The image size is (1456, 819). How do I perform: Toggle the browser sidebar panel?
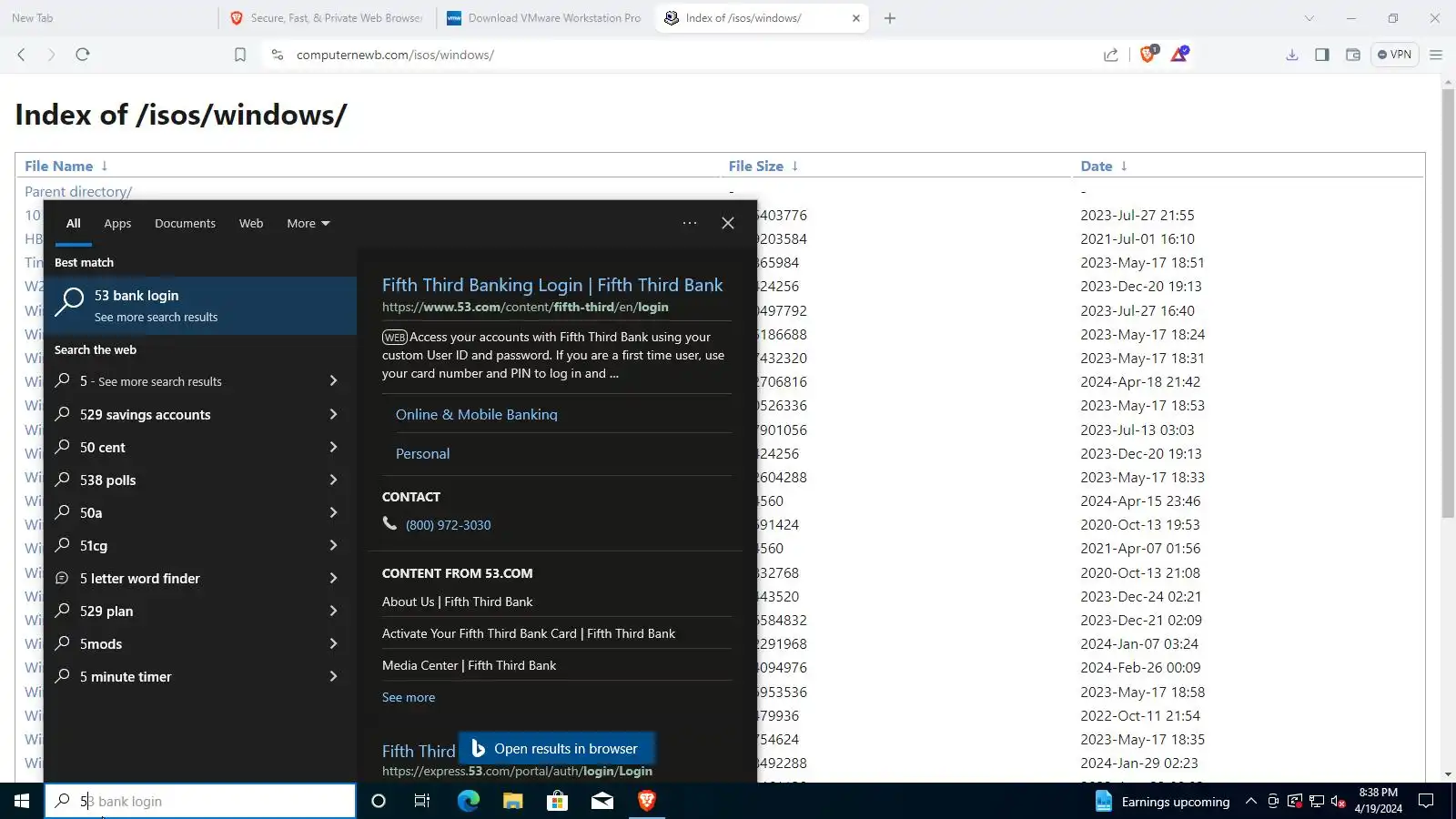pos(1322,55)
